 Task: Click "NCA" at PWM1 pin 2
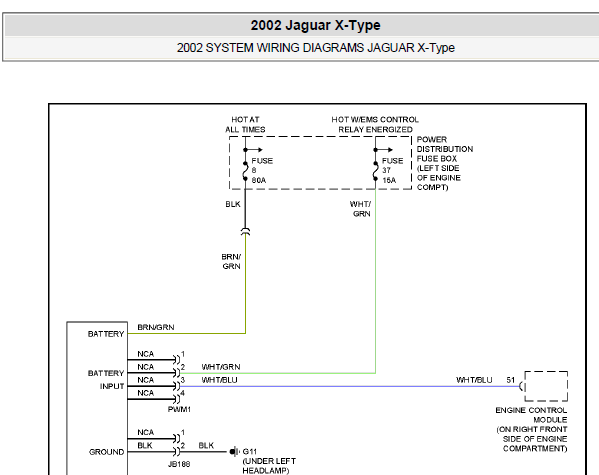[x=146, y=367]
